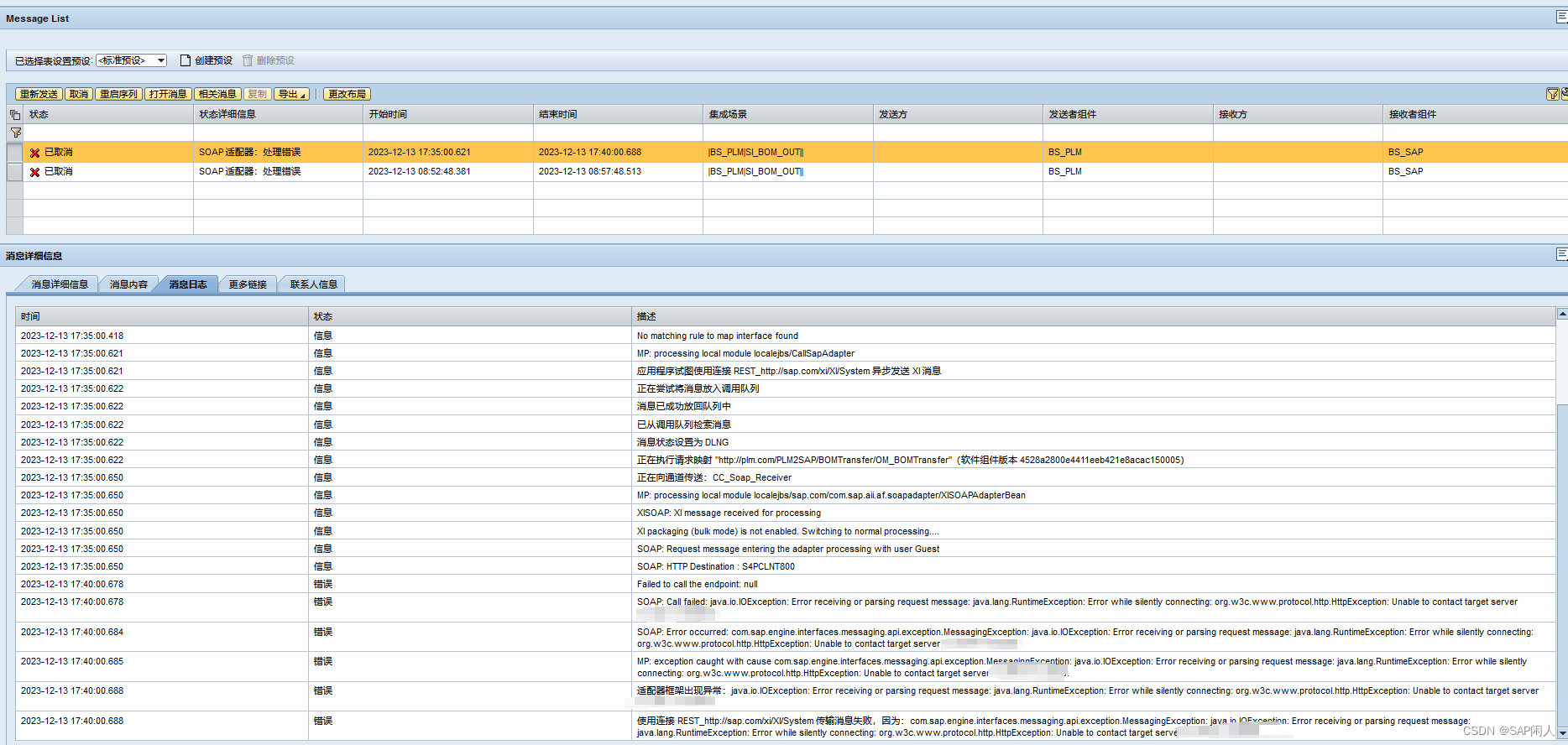Click the 状态 filter input field

pos(108,133)
